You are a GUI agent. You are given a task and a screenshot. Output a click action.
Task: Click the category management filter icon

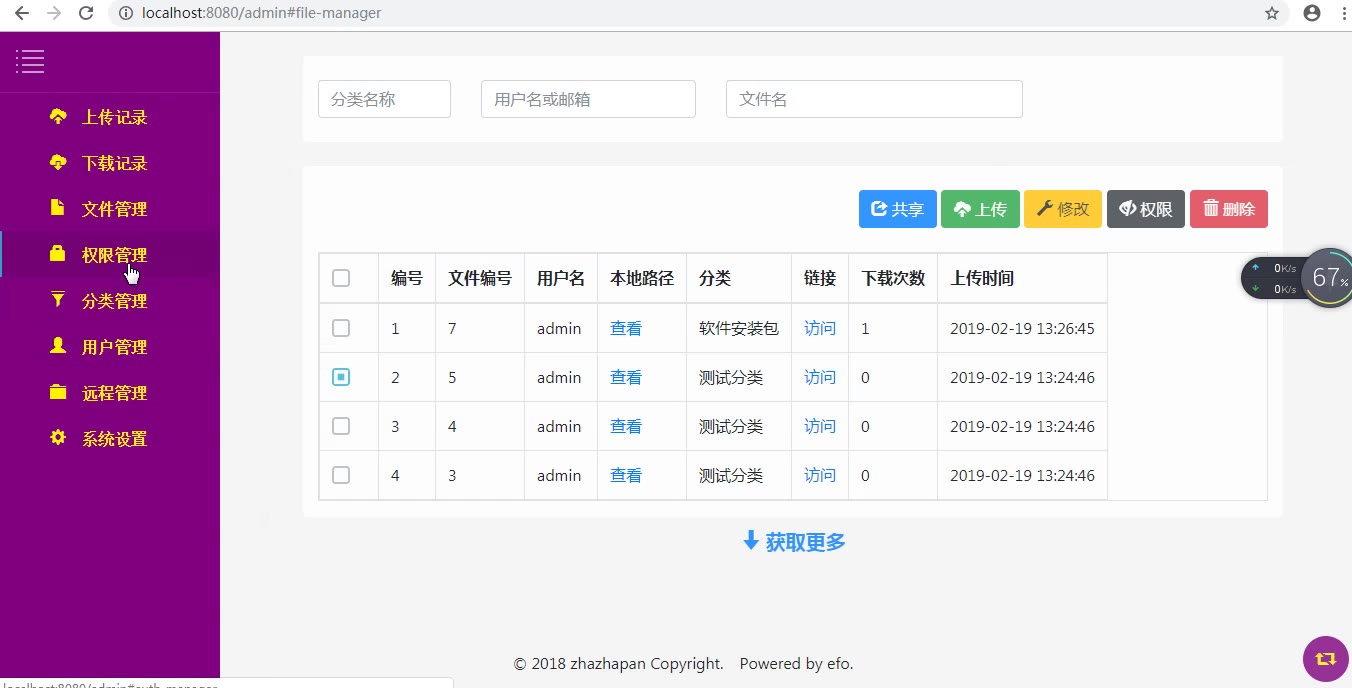(58, 300)
